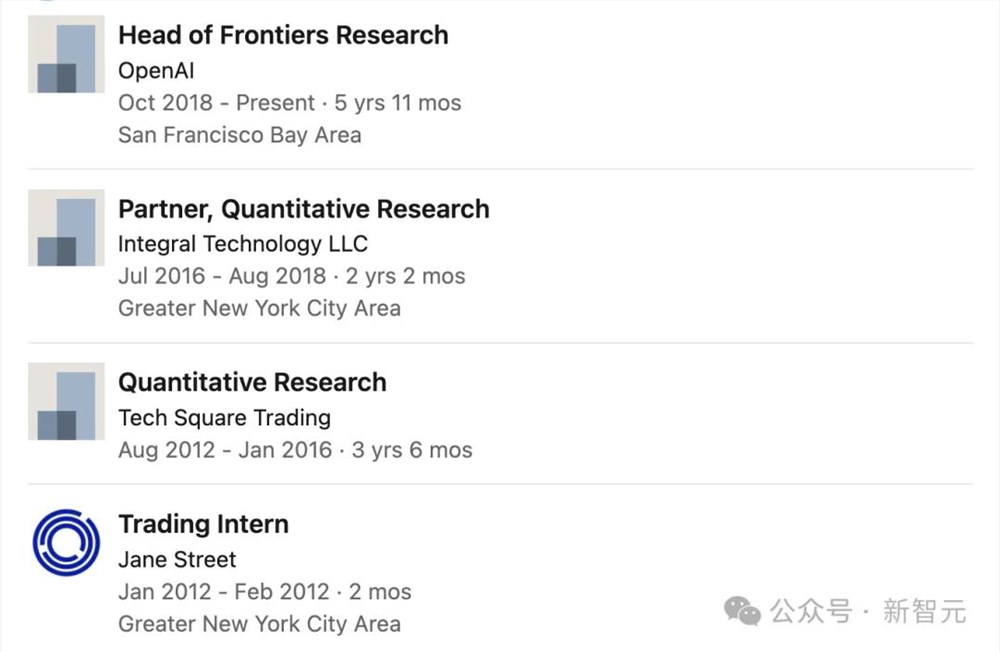The image size is (1000, 652).
Task: Click the Jane Street circular logo
Action: (66, 543)
